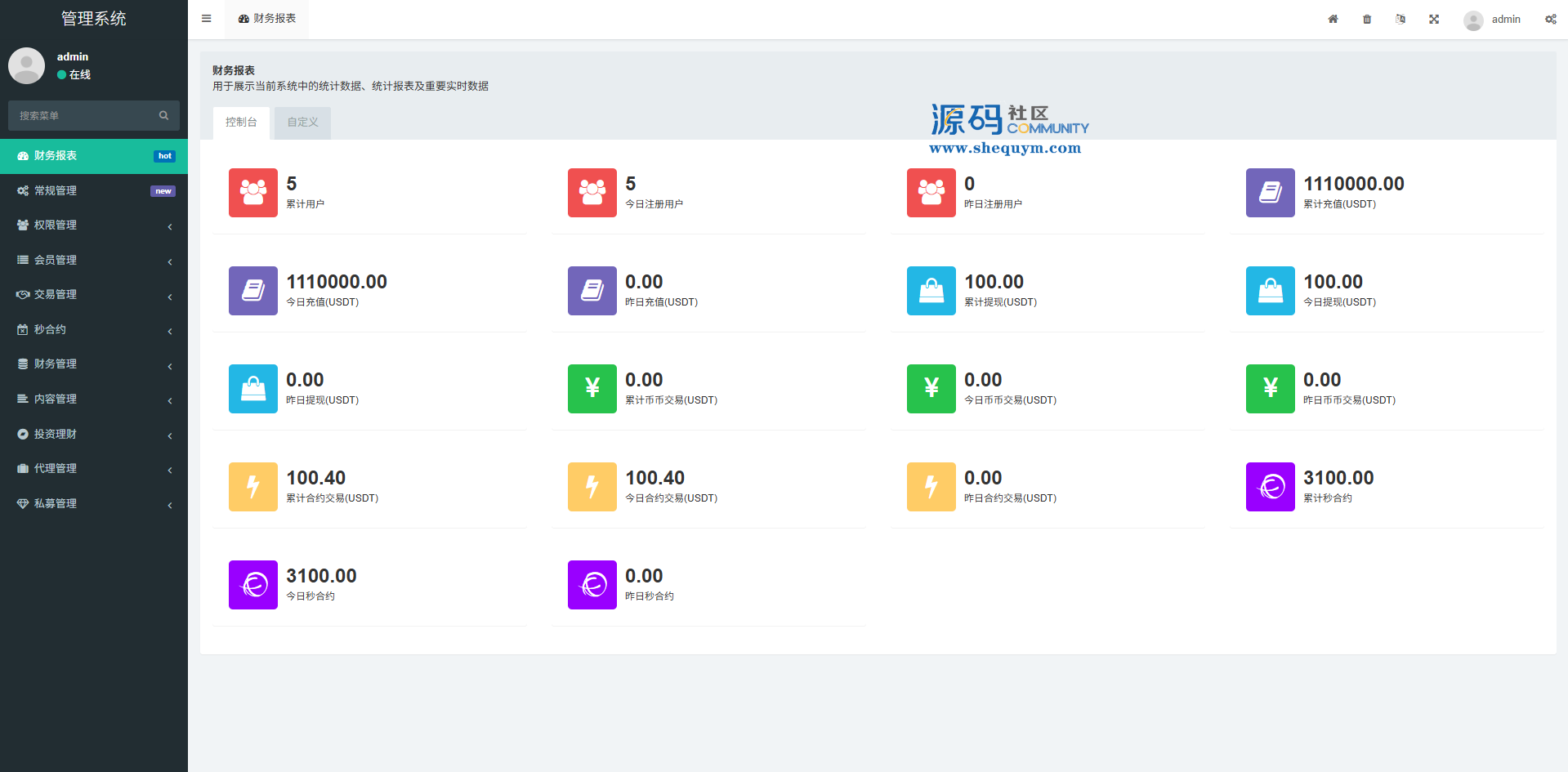Click the trash can clear-cache icon

pos(1367,19)
